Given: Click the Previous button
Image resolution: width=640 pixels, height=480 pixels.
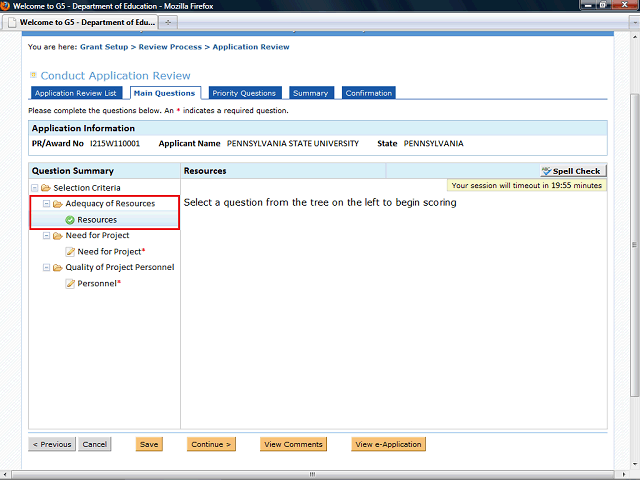Looking at the screenshot, I should pyautogui.click(x=52, y=444).
